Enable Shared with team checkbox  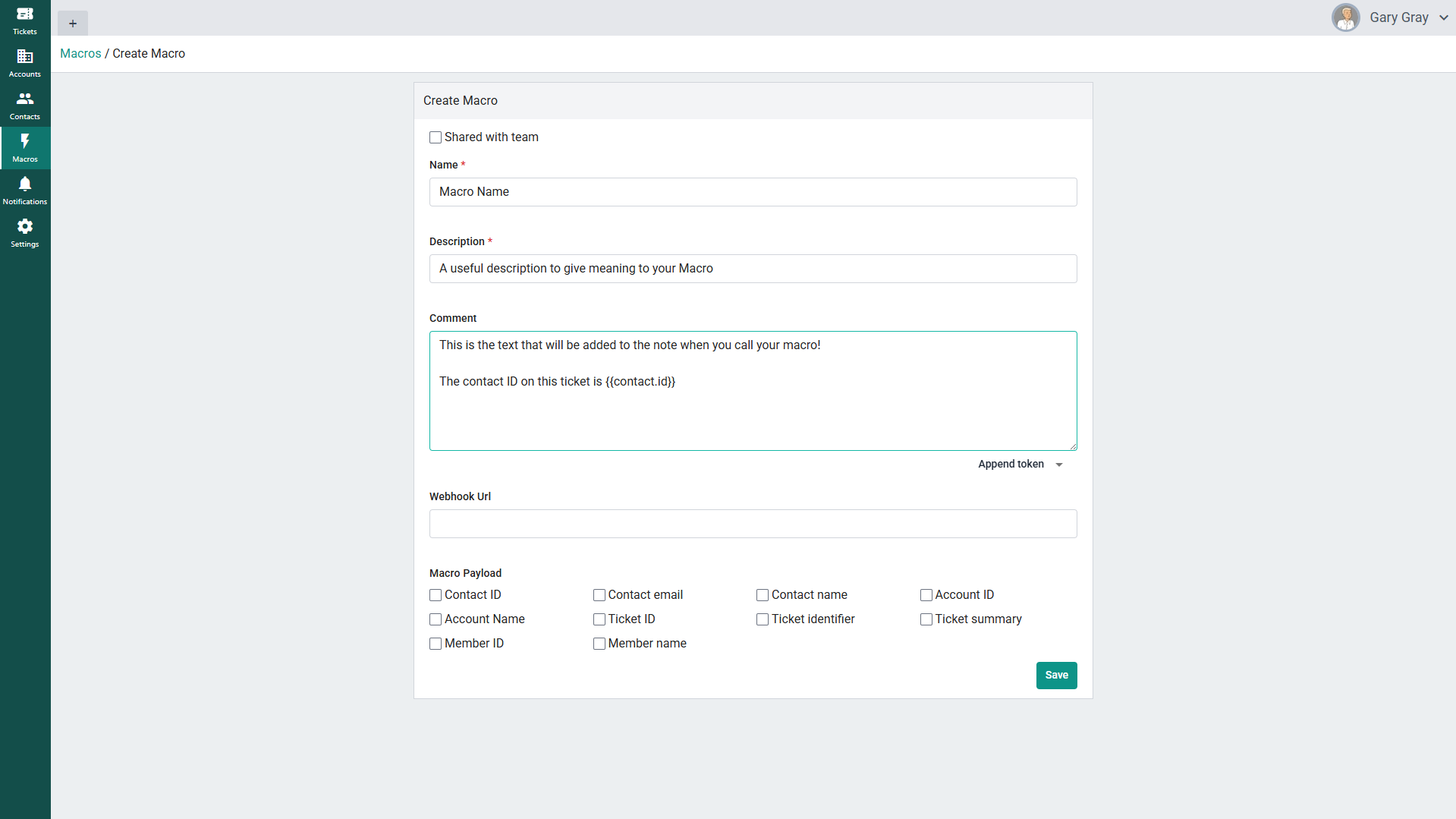[x=436, y=137]
